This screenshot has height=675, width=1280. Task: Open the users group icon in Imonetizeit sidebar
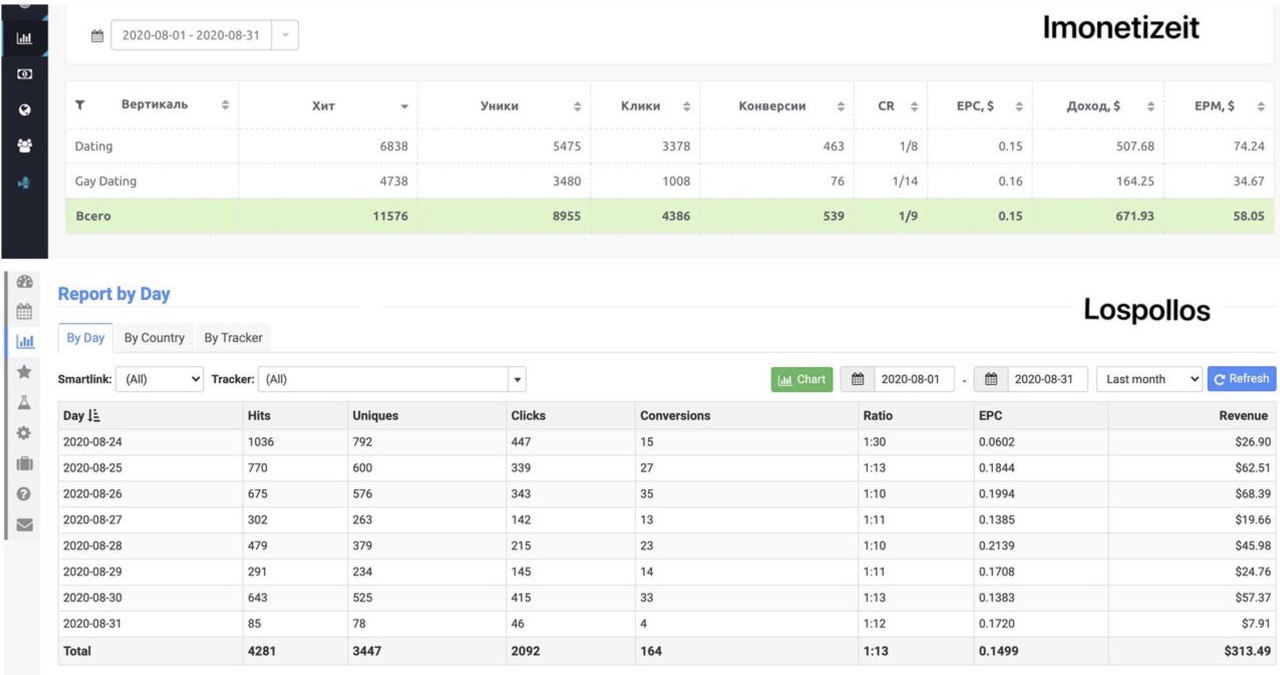[24, 146]
